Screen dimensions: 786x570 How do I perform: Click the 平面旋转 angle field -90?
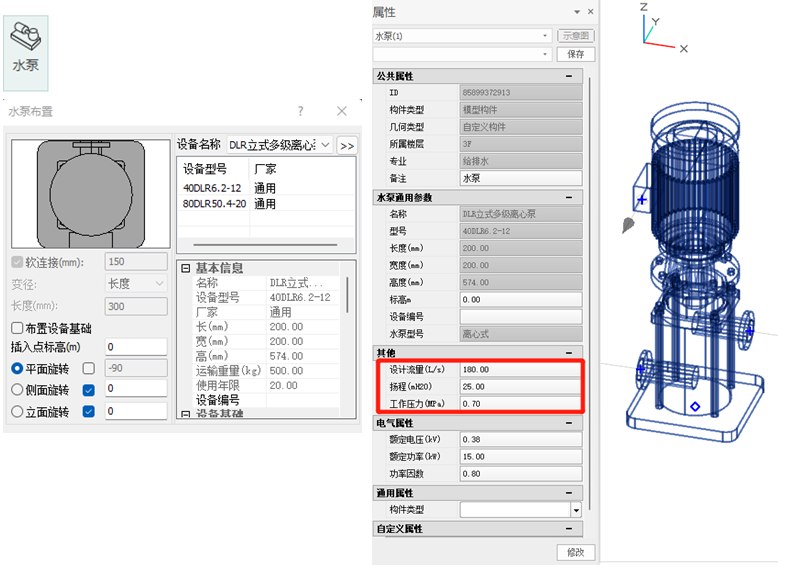(x=136, y=368)
